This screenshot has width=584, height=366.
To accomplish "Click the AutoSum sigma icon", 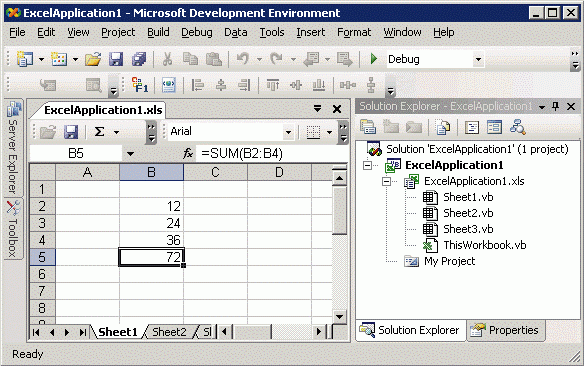I will tap(99, 132).
